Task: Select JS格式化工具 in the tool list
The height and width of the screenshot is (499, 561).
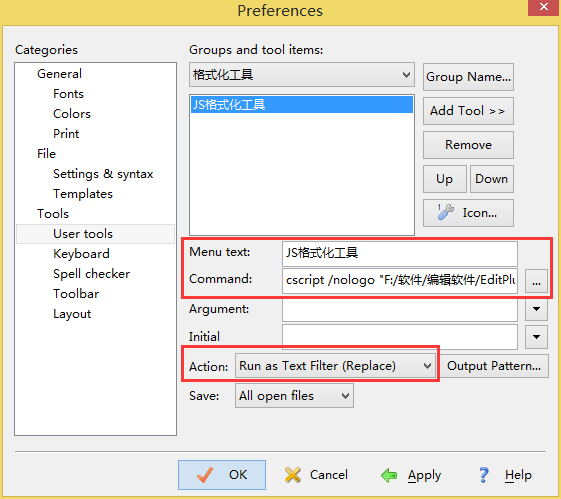Action: (x=302, y=104)
